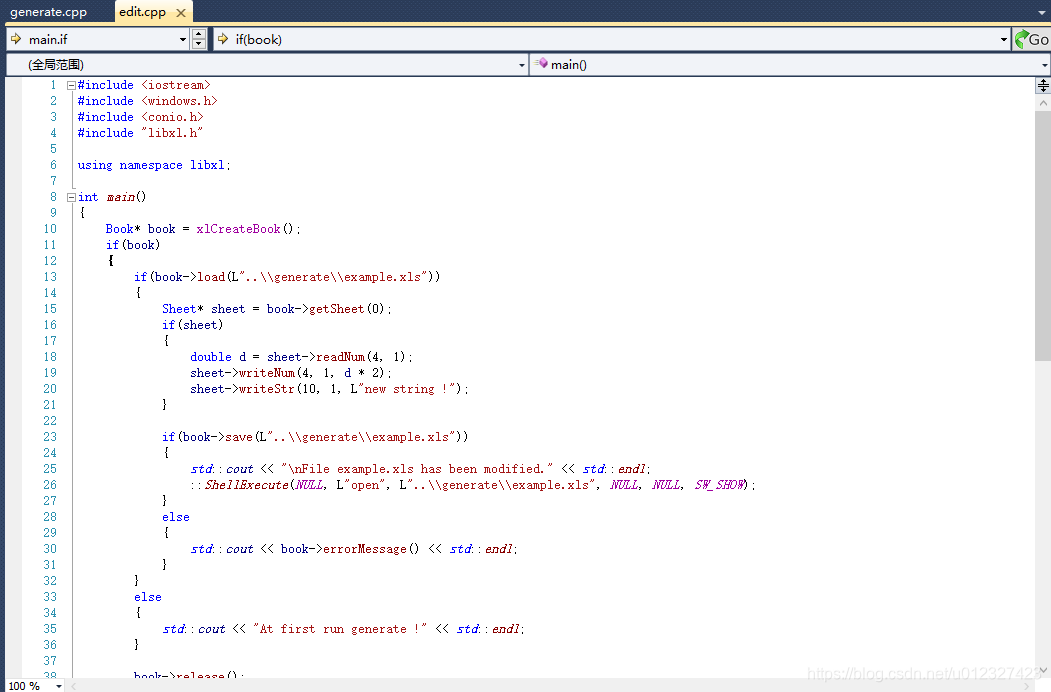Collapse the main function fold at line 8
1051x692 pixels.
click(x=70, y=197)
